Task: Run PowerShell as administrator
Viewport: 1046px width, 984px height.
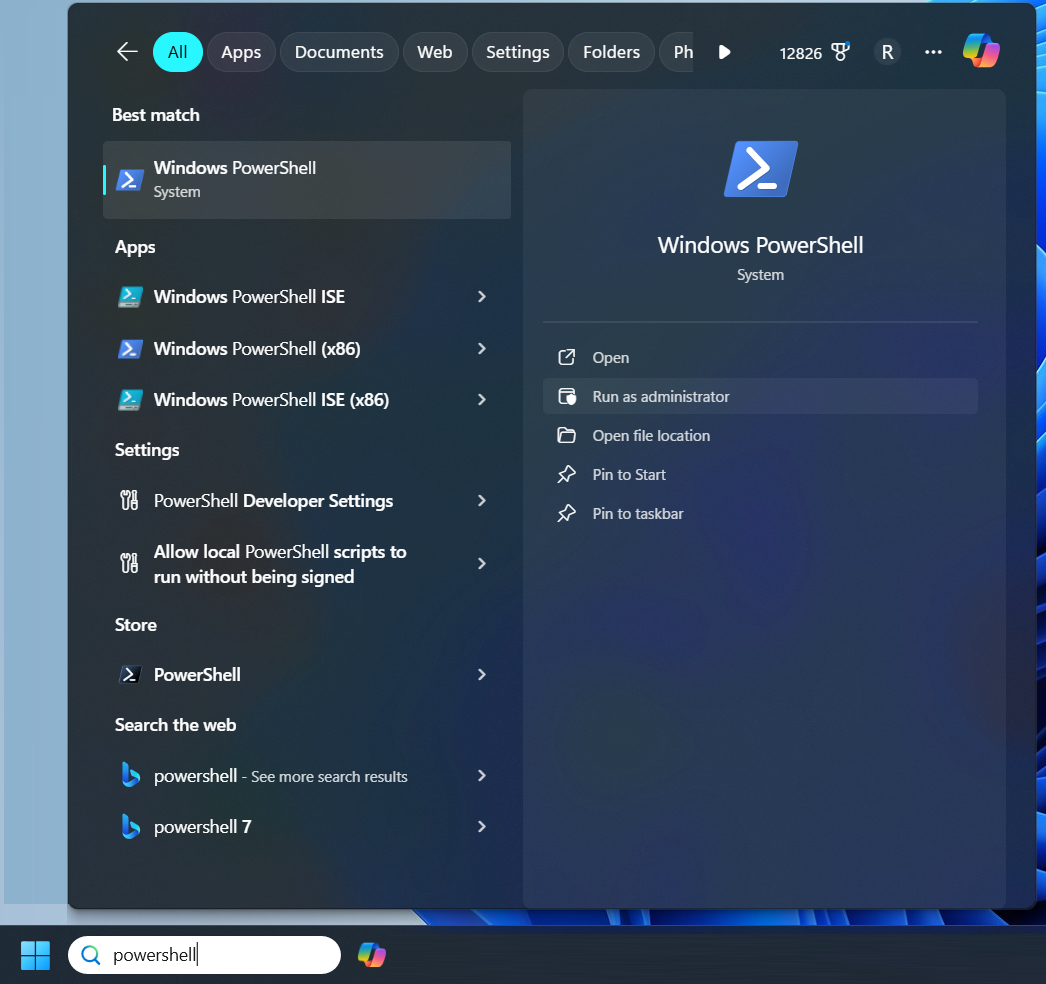Action: (x=661, y=396)
